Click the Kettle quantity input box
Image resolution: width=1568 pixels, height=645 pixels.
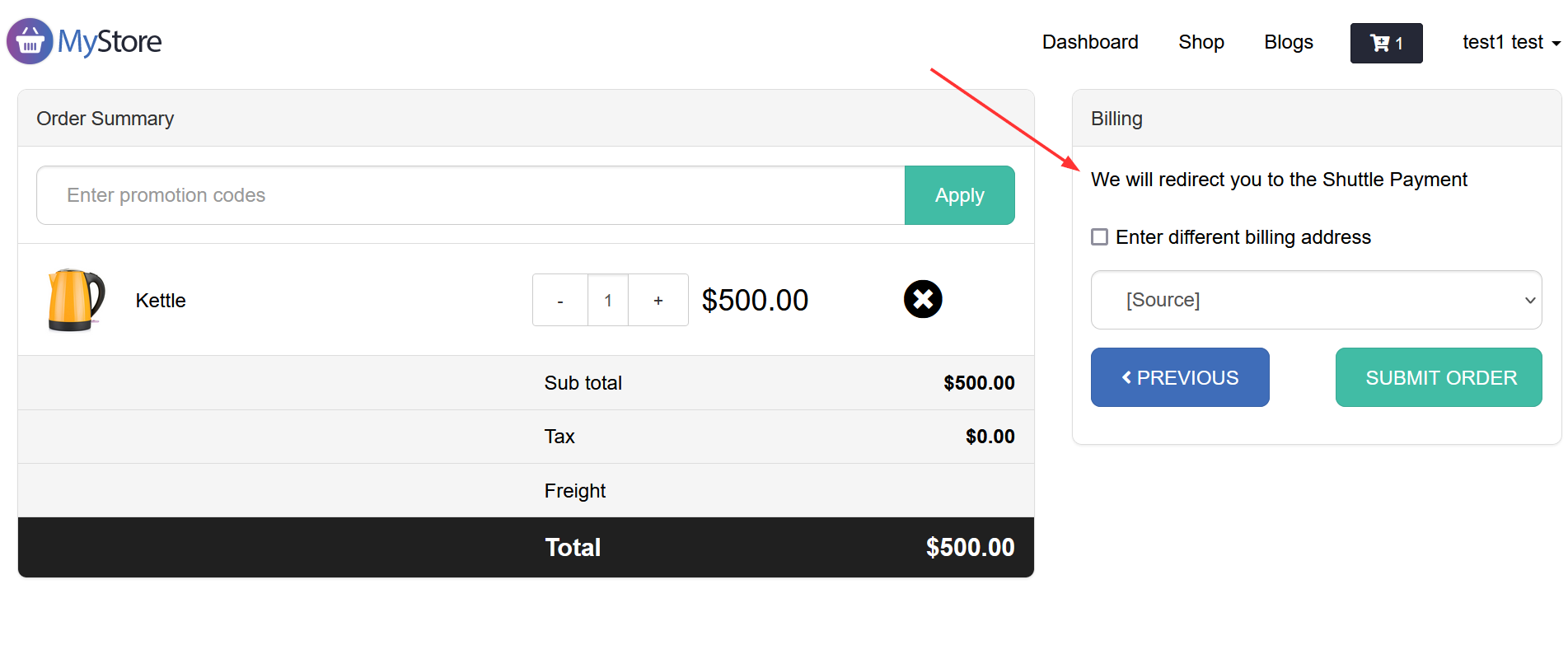(608, 300)
